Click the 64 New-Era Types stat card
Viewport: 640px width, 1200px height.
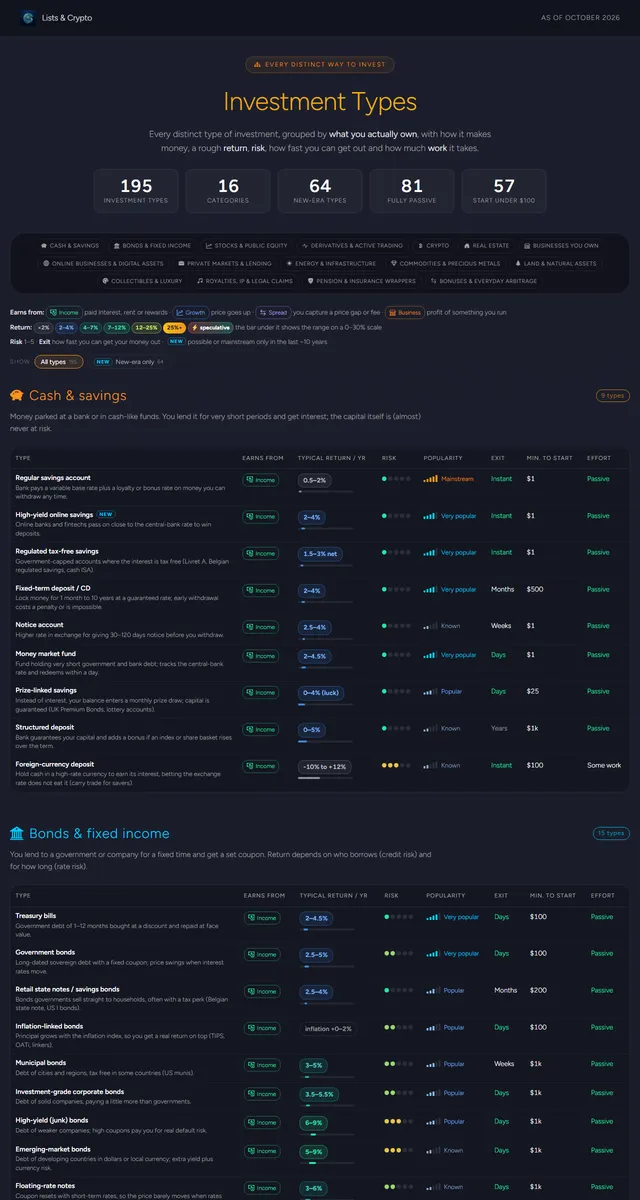coord(320,190)
